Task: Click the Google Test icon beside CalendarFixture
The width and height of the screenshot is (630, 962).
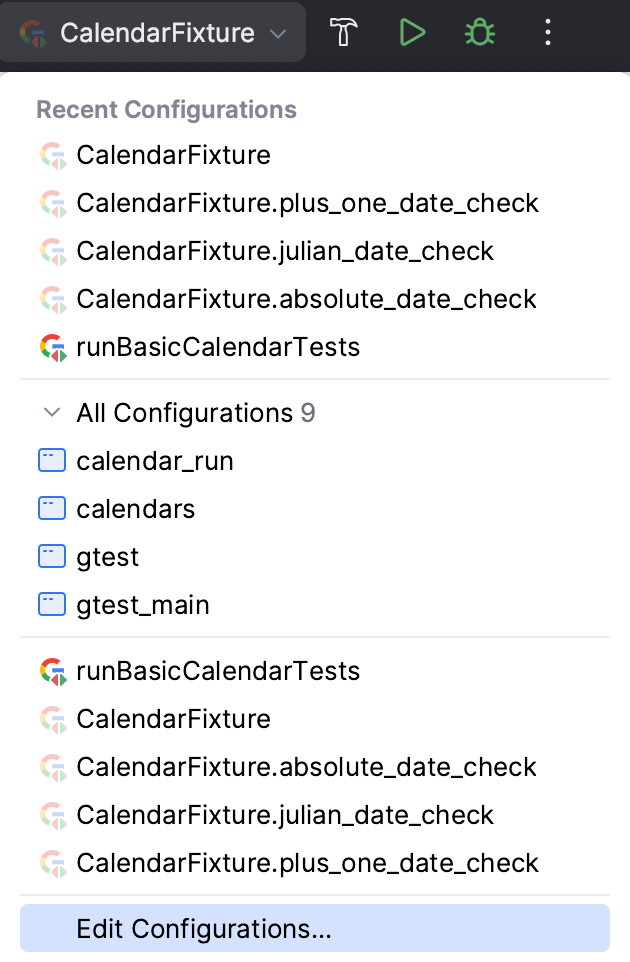Action: (51, 155)
